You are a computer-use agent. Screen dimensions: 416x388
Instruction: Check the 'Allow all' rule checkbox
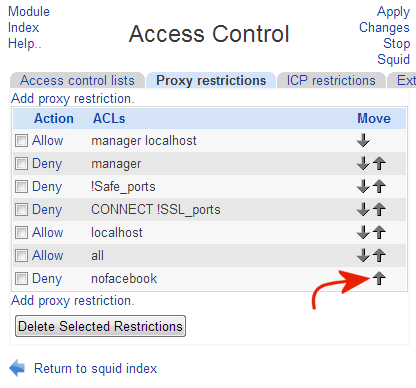(21, 256)
